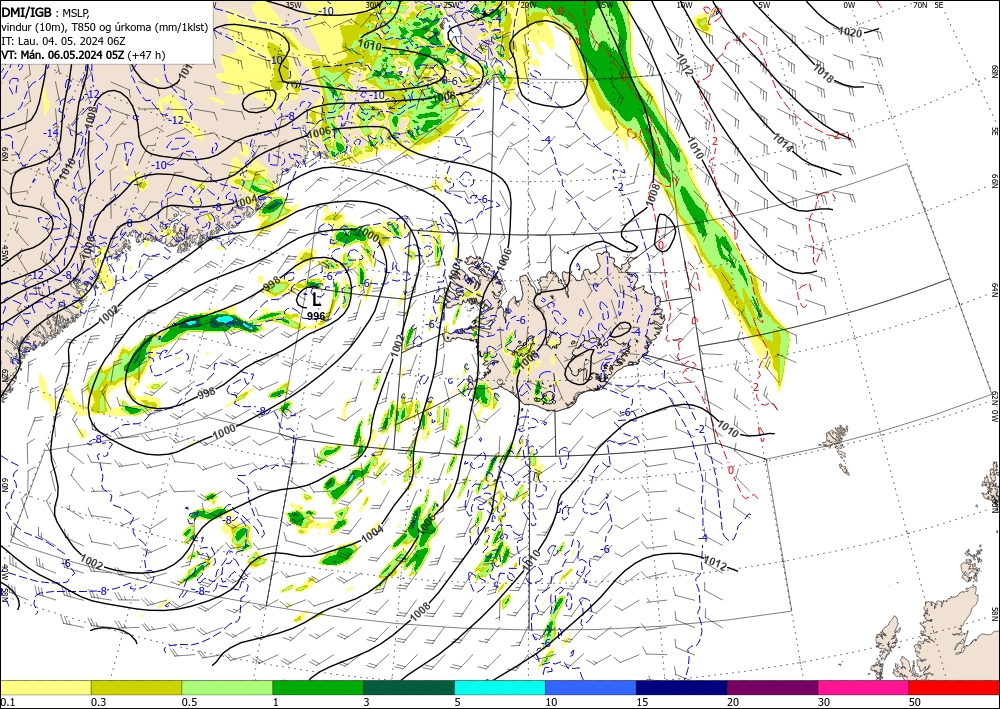This screenshot has width=1000, height=709.
Task: Click the '996' pressure value under the L
Action: [x=316, y=316]
